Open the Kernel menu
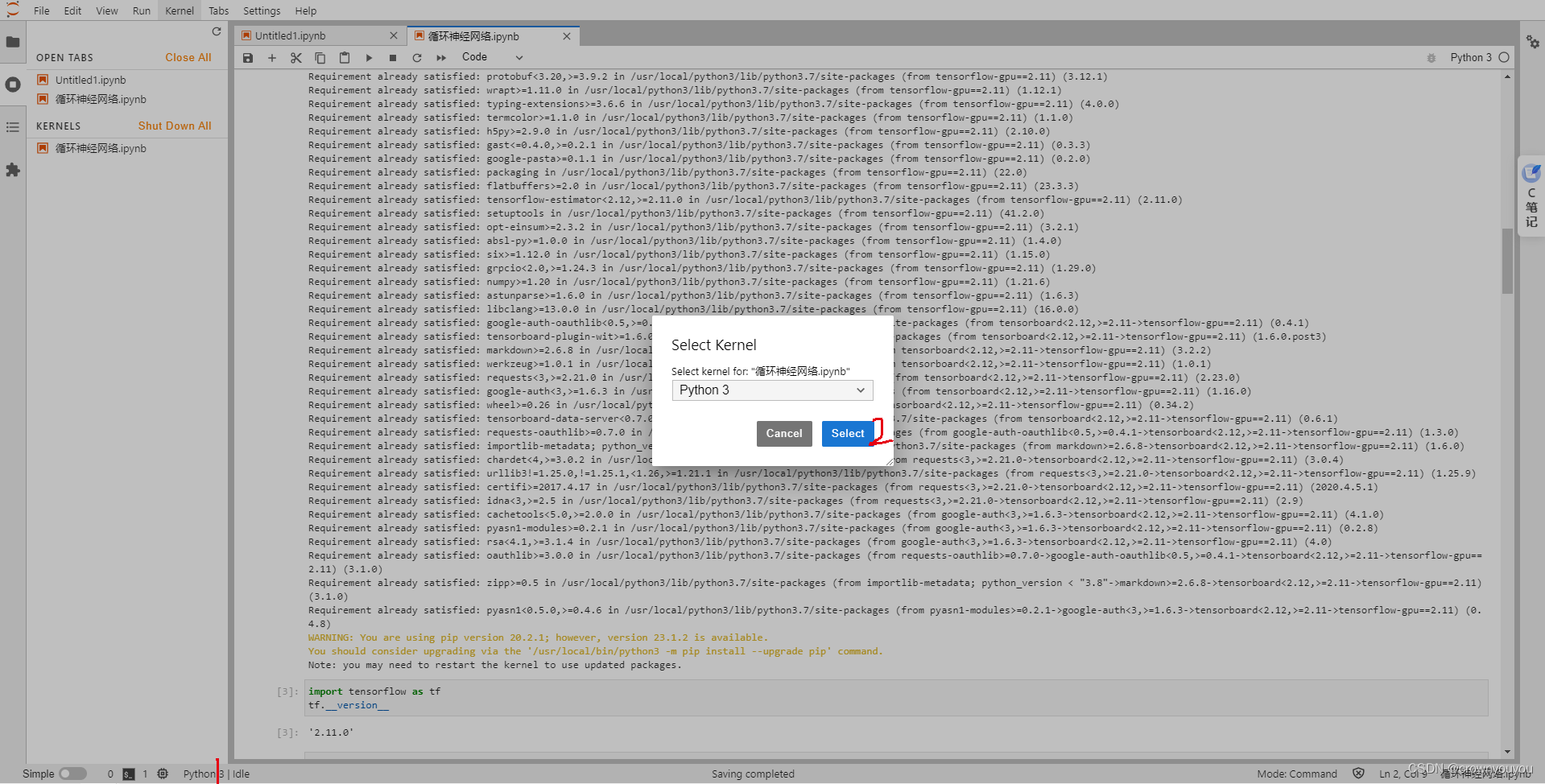 [x=180, y=10]
